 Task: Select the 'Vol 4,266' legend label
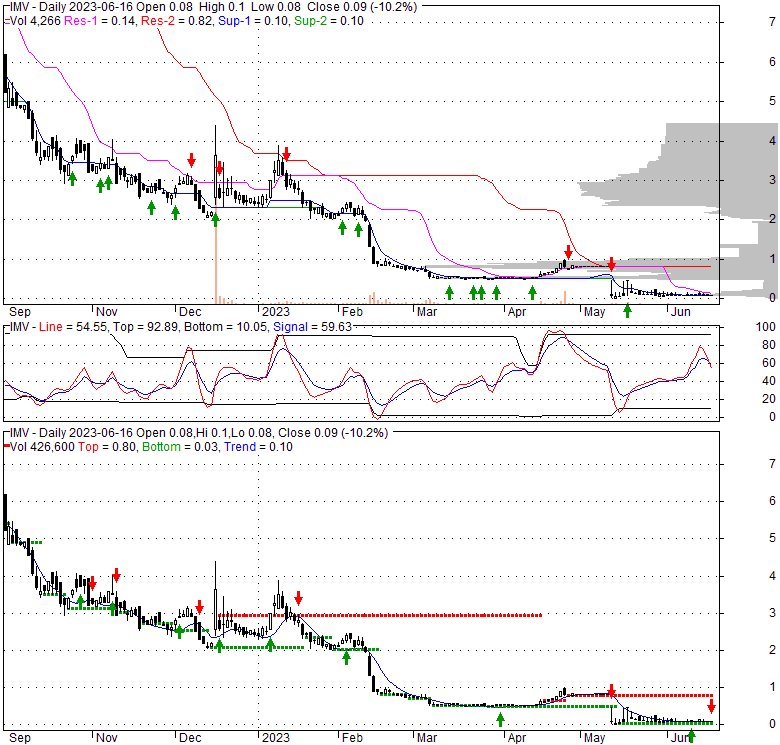(x=35, y=21)
